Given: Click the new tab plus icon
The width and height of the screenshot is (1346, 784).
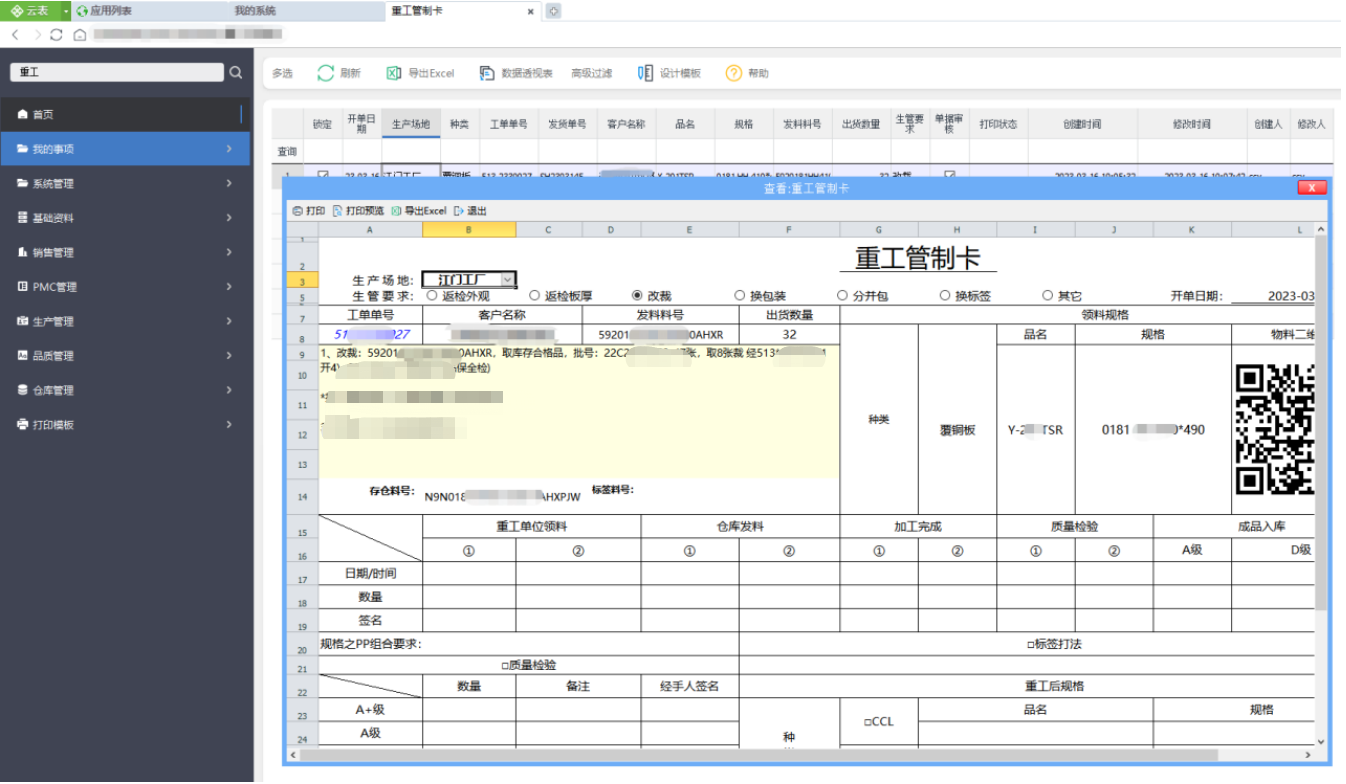Looking at the screenshot, I should 553,11.
